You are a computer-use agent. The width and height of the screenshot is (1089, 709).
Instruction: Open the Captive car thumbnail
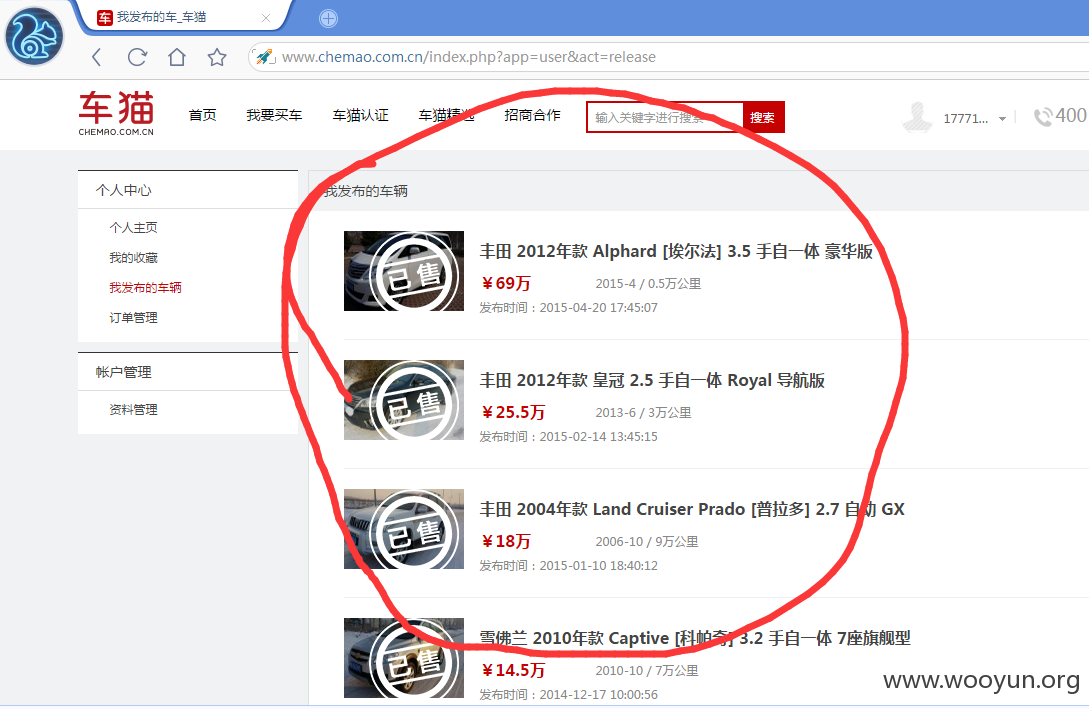coord(404,658)
